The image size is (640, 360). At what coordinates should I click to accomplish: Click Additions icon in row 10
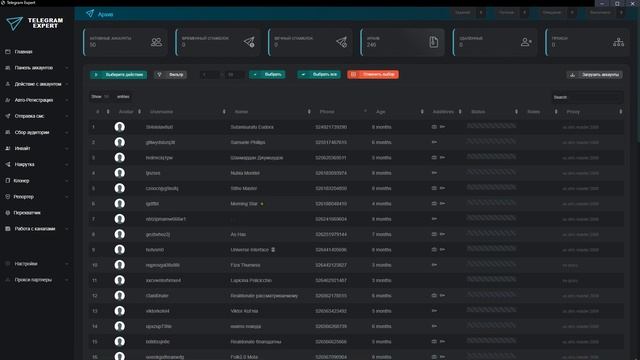[434, 265]
